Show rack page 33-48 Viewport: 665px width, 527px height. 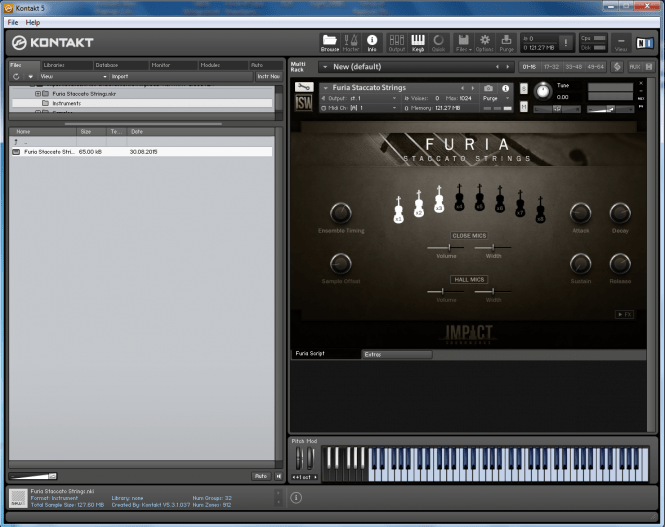click(x=573, y=67)
